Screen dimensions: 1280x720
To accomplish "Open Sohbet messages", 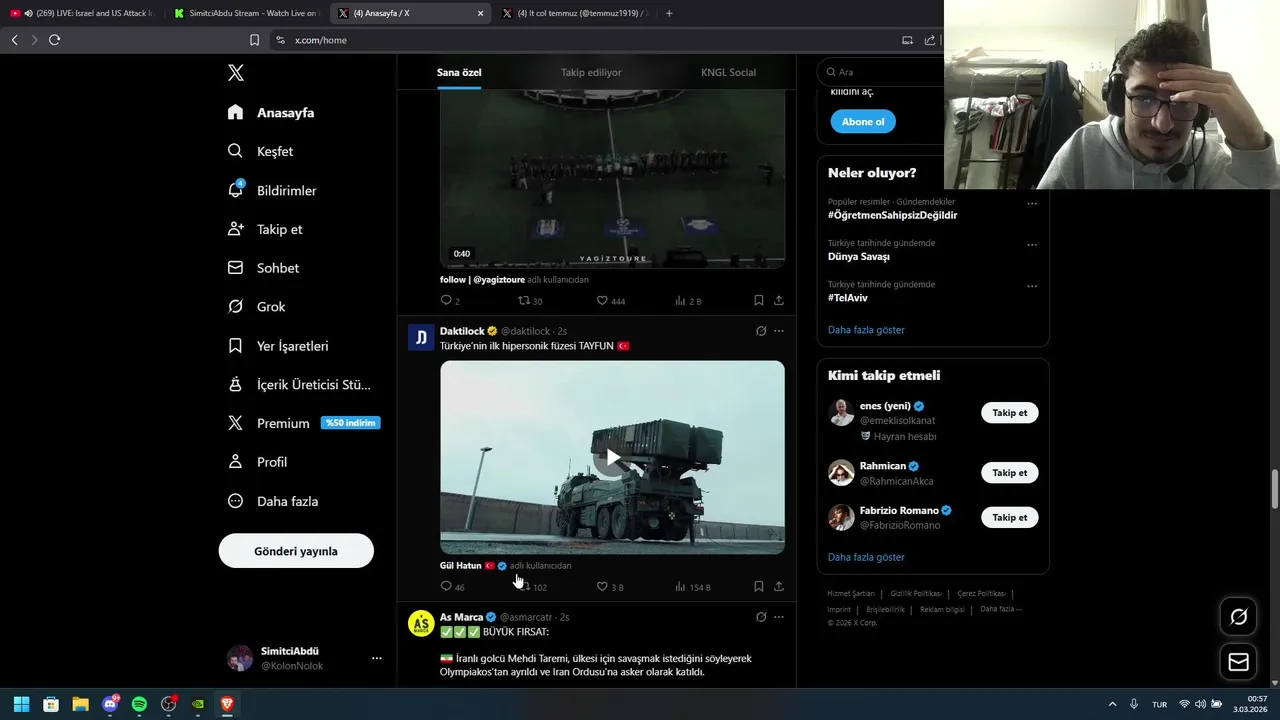I will 263,268.
